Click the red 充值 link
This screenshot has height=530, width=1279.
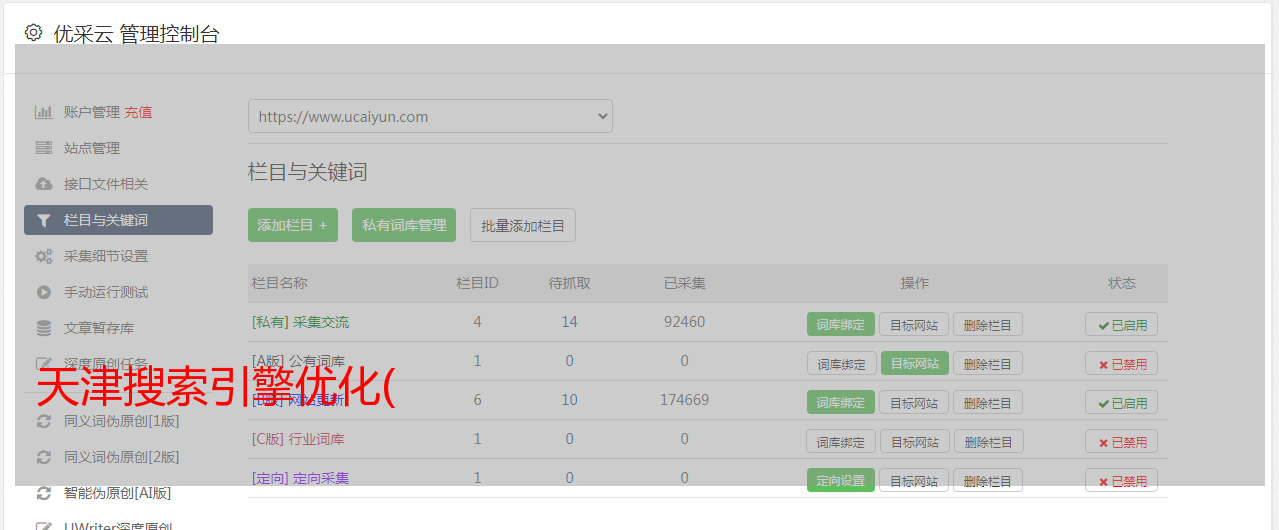pos(139,112)
